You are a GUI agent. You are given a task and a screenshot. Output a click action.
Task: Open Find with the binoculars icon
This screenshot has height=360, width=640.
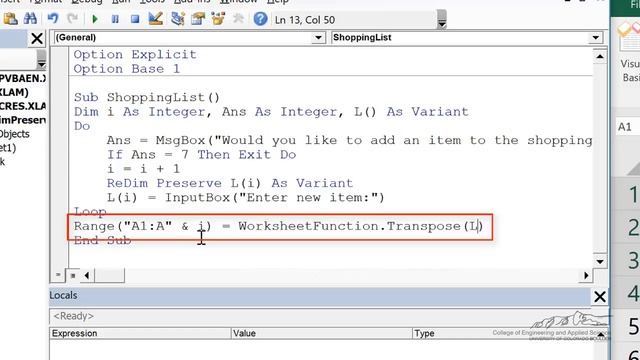pyautogui.click(x=30, y=19)
